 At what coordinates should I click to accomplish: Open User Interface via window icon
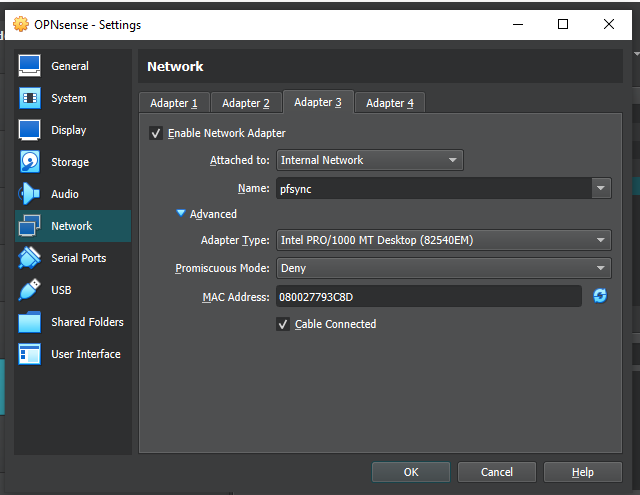tap(29, 354)
